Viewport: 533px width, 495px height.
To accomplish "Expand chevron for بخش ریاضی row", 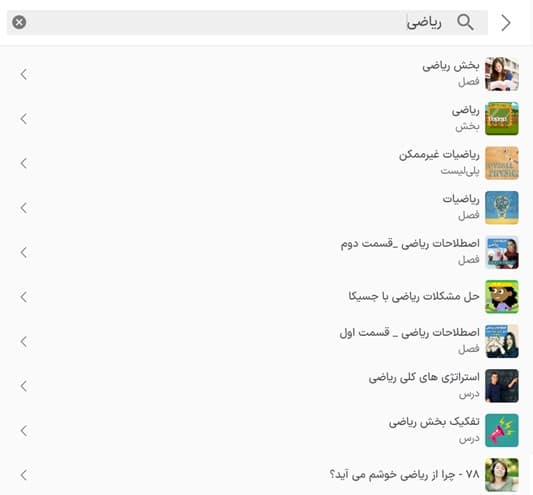I will pyautogui.click(x=23, y=74).
